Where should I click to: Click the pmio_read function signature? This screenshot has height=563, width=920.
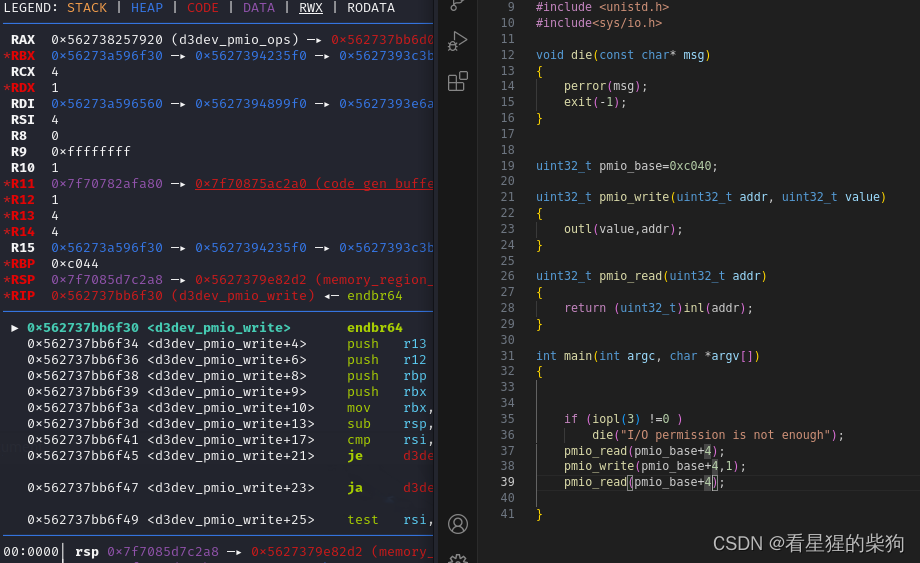[651, 276]
